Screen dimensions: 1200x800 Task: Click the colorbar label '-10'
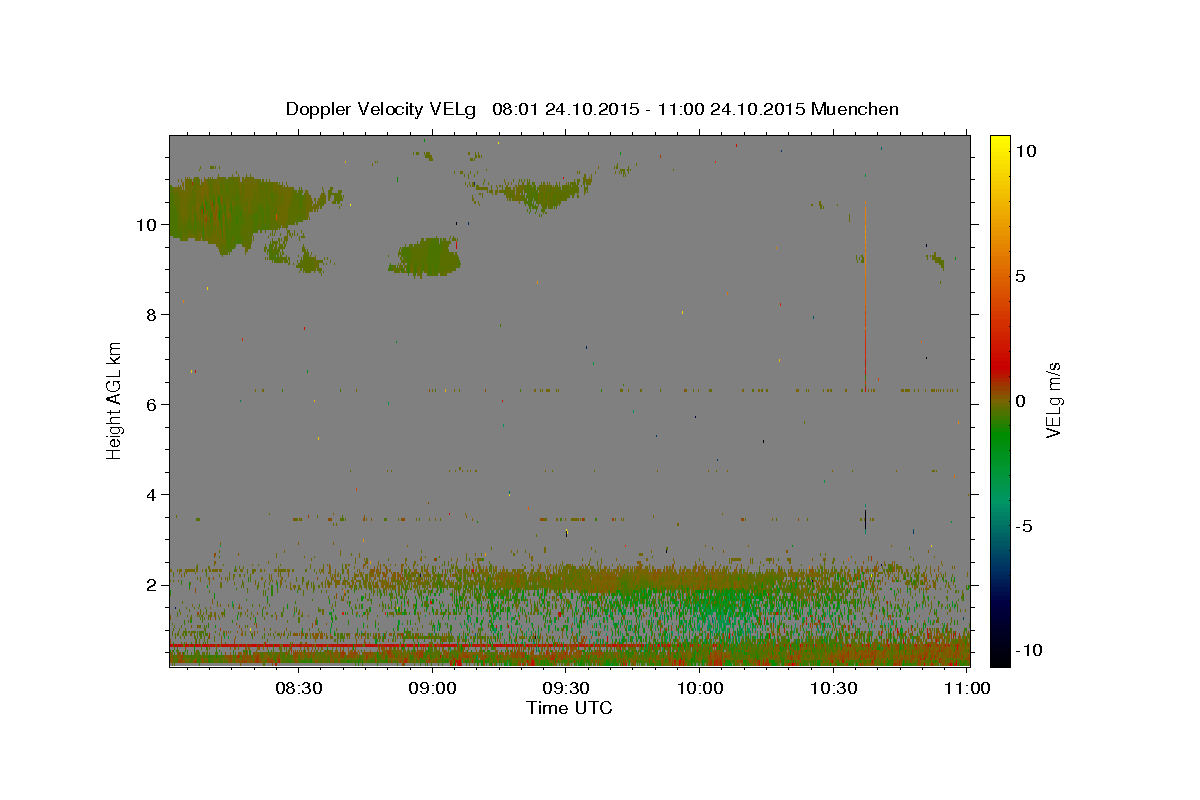point(1029,651)
